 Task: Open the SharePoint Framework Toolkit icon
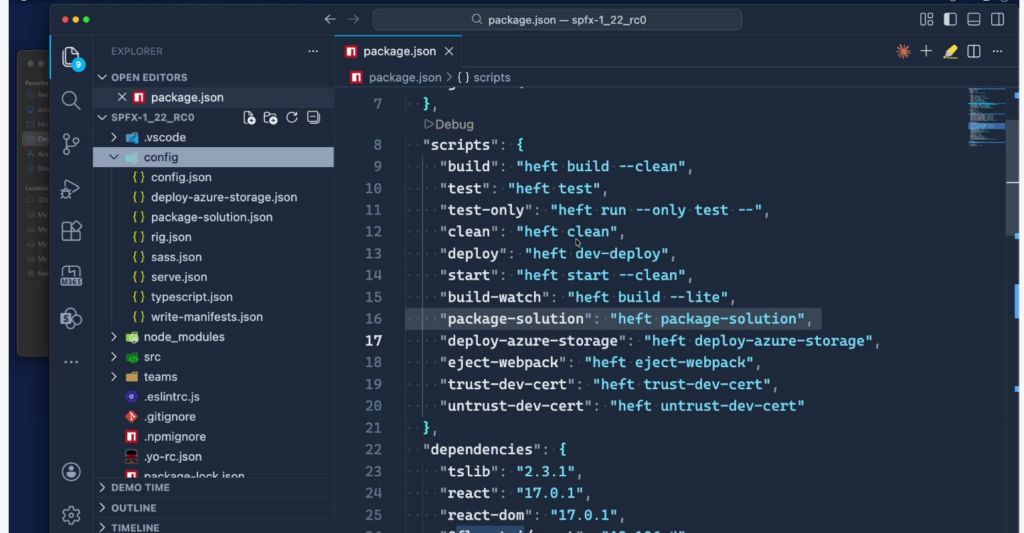71,319
